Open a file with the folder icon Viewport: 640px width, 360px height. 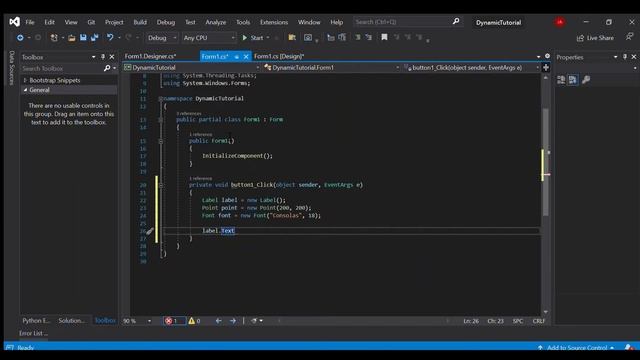(71, 38)
